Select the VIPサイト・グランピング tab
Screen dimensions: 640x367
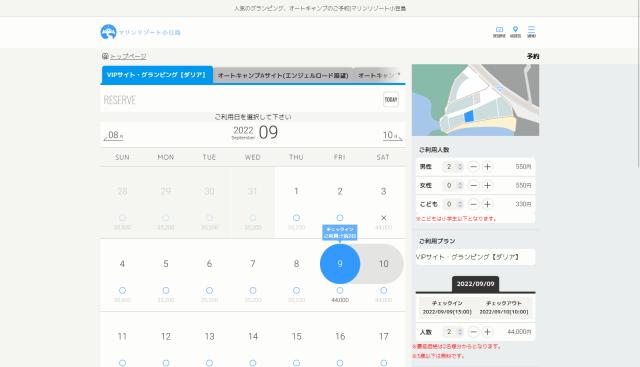click(157, 75)
